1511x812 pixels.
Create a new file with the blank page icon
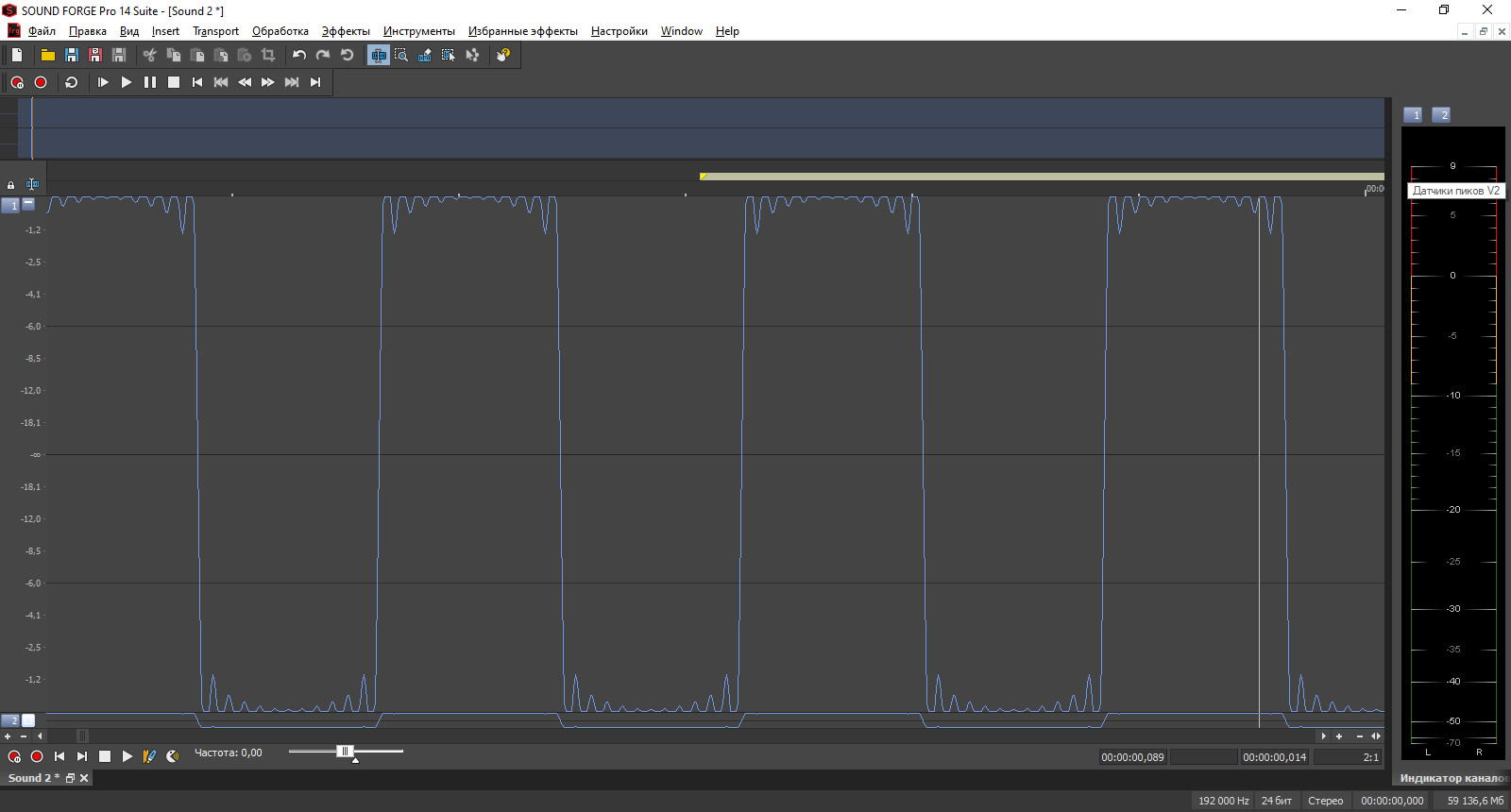click(x=17, y=56)
